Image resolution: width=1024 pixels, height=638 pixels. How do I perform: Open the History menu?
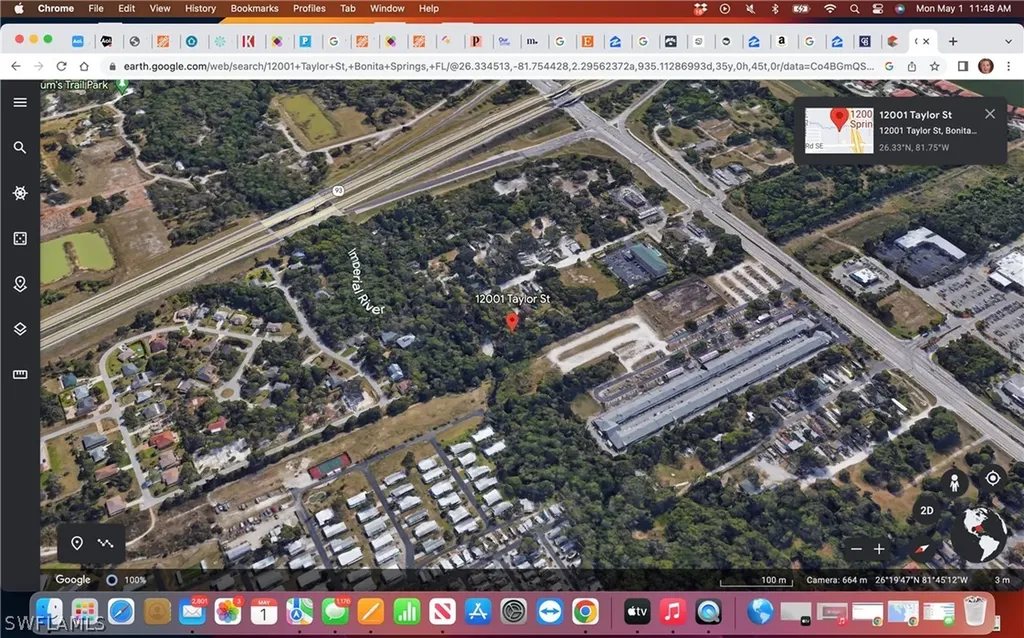(x=200, y=8)
